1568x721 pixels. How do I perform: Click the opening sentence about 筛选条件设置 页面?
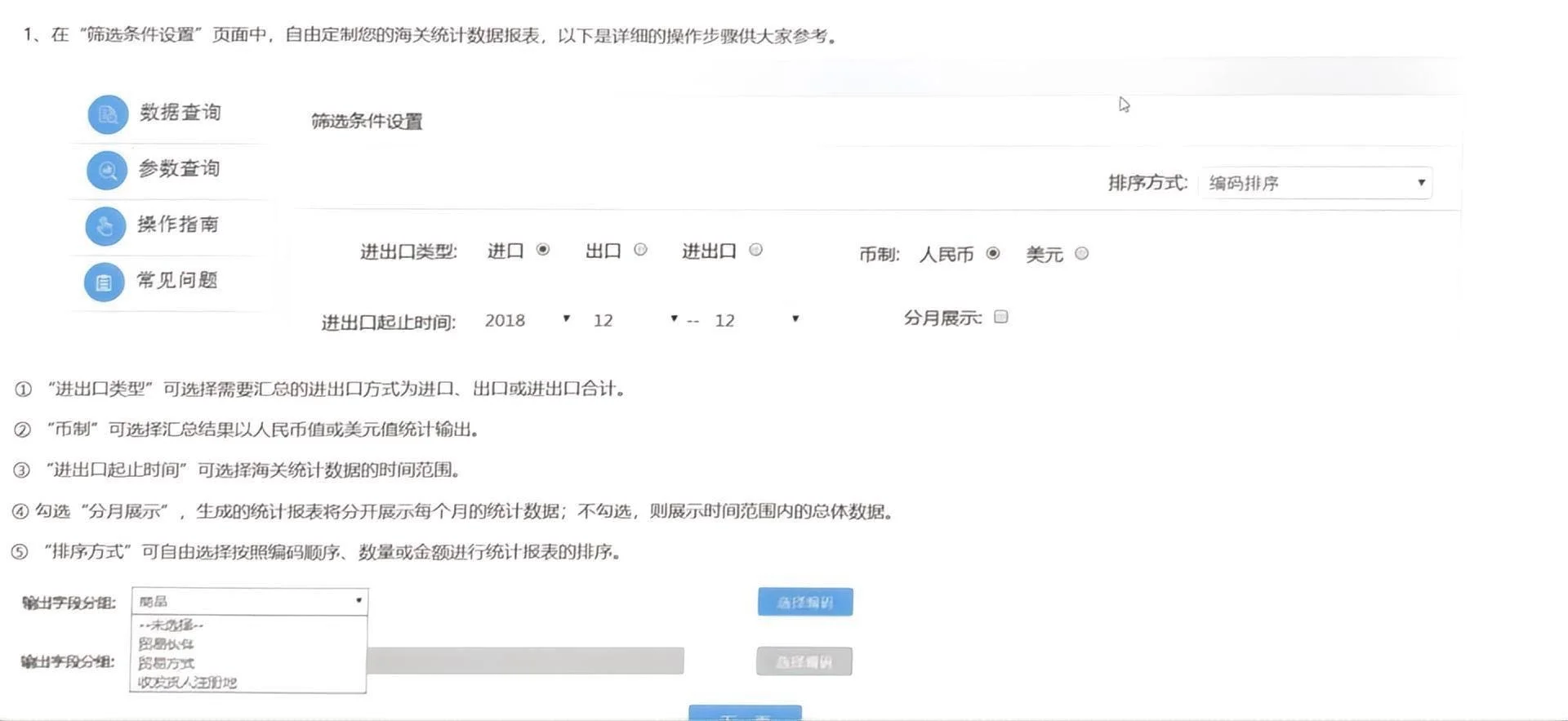pyautogui.click(x=430, y=35)
